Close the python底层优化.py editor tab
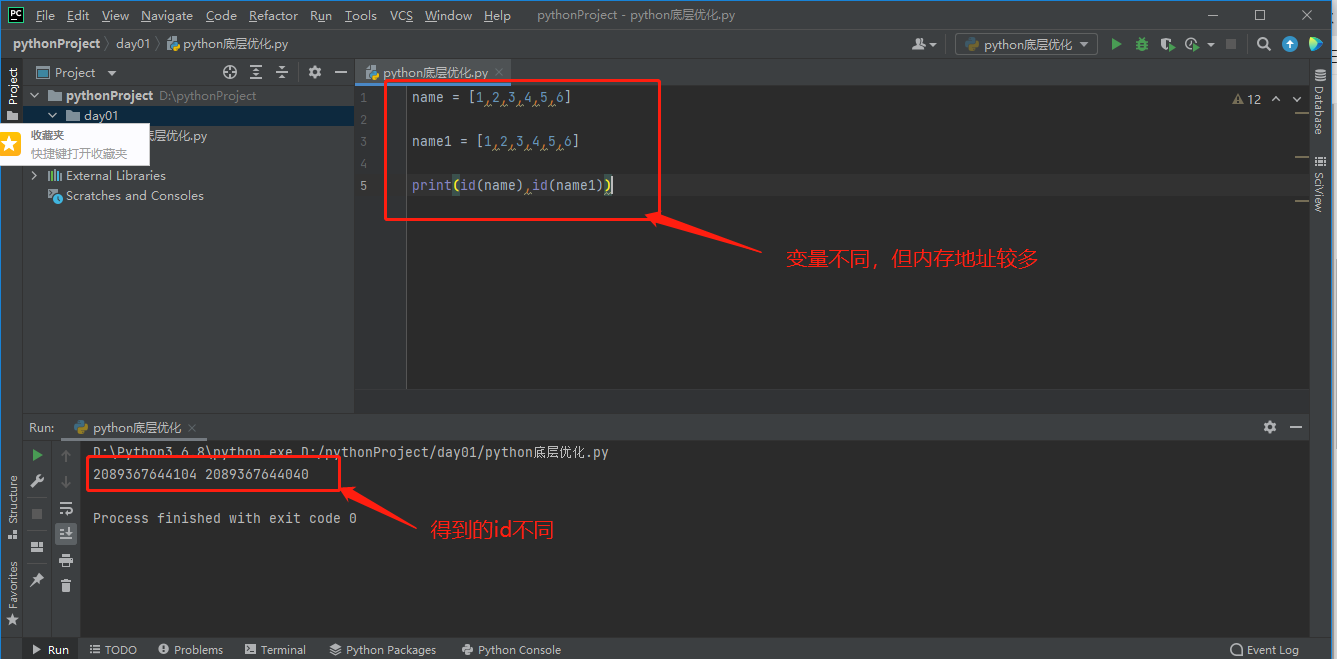The height and width of the screenshot is (659, 1337). tap(500, 73)
